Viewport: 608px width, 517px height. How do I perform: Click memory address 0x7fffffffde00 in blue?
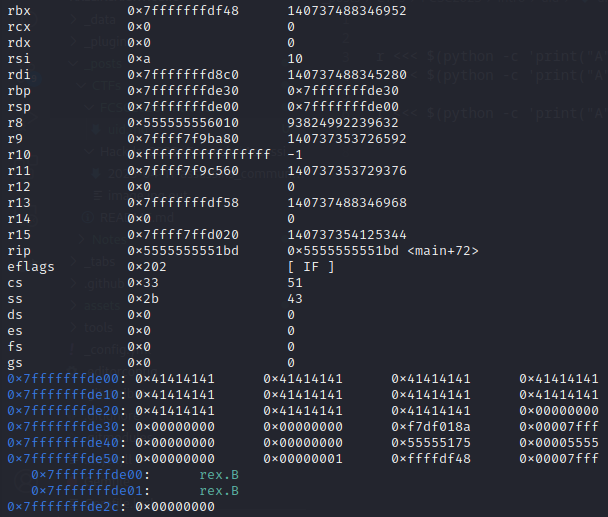click(x=64, y=378)
